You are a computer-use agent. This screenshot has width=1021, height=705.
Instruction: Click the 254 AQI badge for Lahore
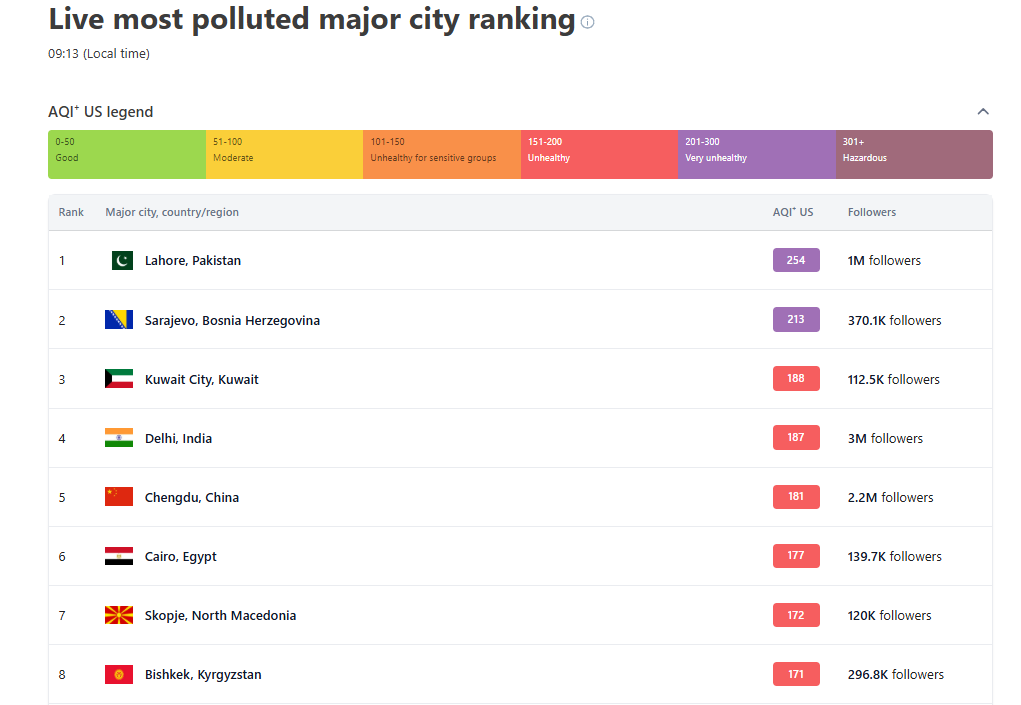[796, 260]
